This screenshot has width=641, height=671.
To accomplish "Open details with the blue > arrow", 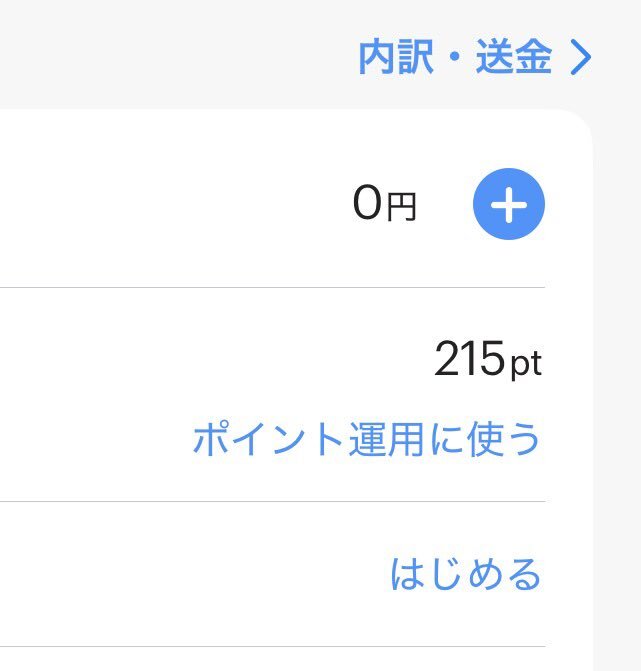I will pyautogui.click(x=581, y=57).
